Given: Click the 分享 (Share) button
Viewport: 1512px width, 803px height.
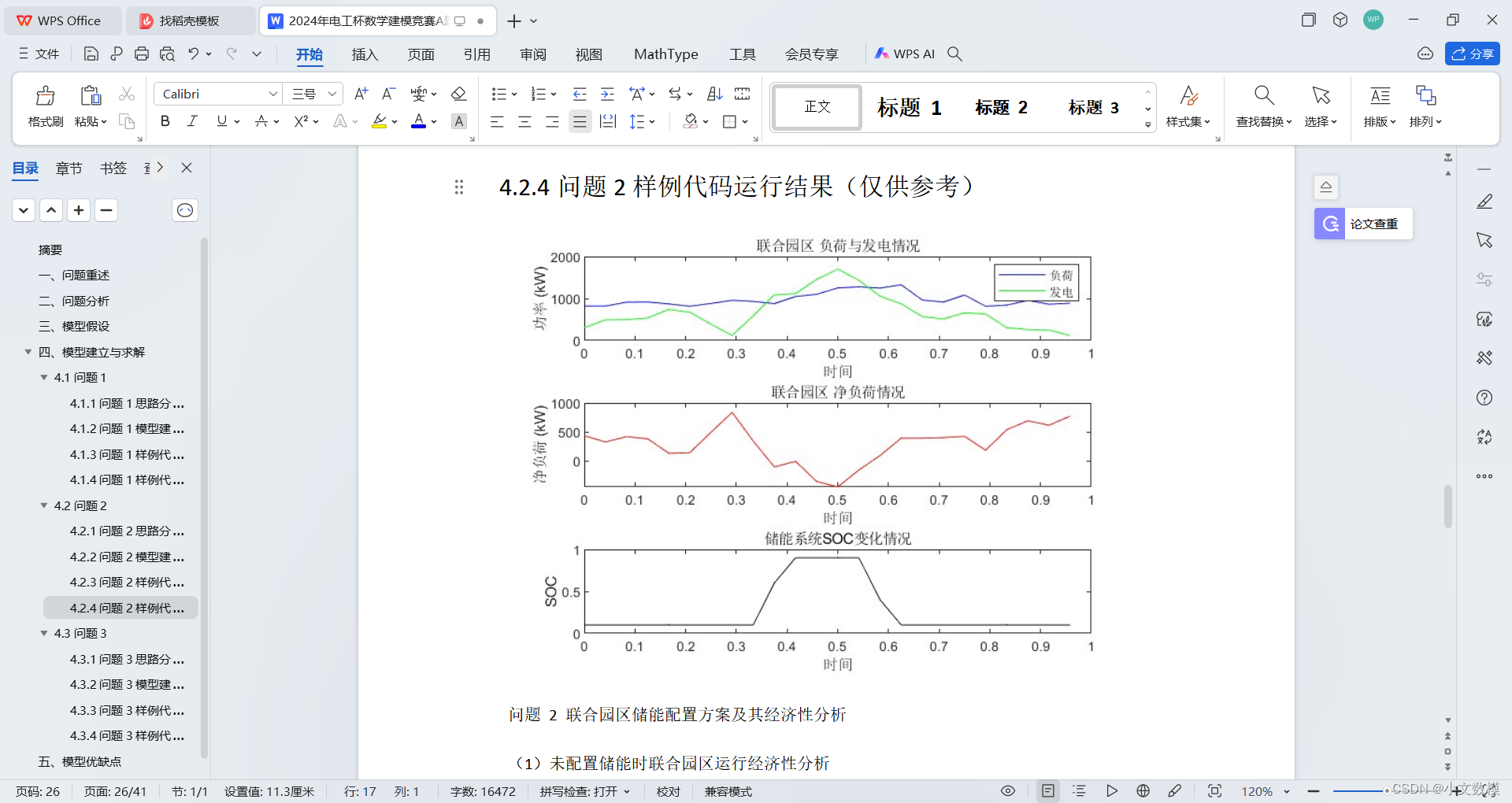Looking at the screenshot, I should (x=1472, y=54).
